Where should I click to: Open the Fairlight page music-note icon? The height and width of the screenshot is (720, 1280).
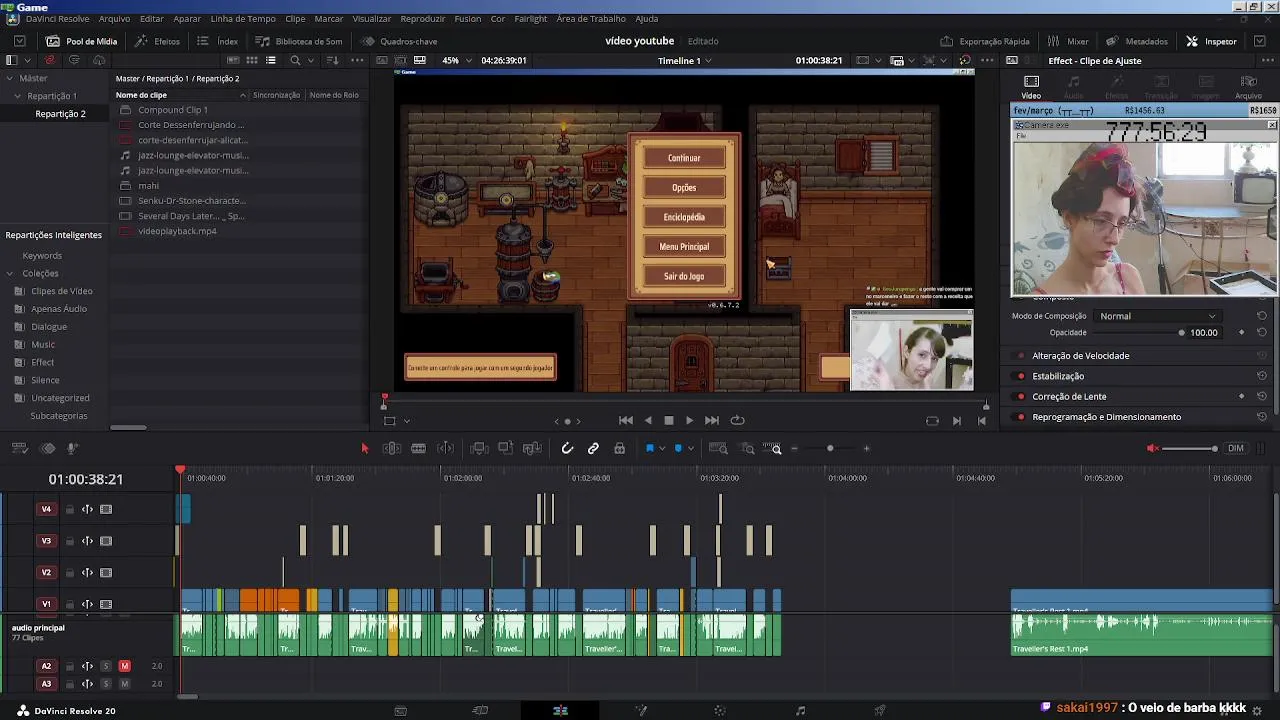click(800, 711)
